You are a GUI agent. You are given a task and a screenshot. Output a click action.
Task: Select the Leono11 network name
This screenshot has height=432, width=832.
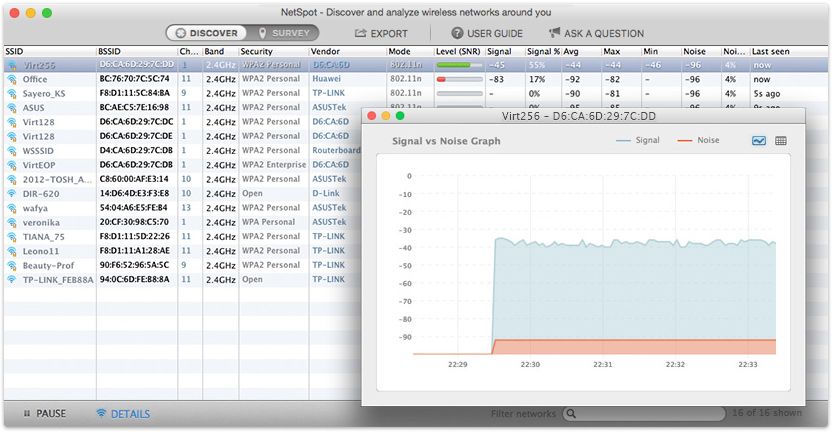click(41, 251)
